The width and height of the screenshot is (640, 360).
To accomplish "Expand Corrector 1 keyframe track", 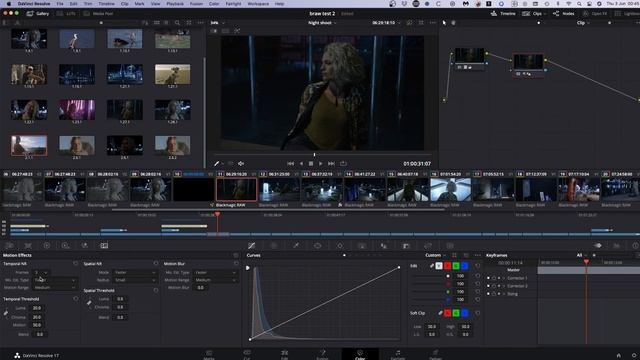I will coord(504,278).
